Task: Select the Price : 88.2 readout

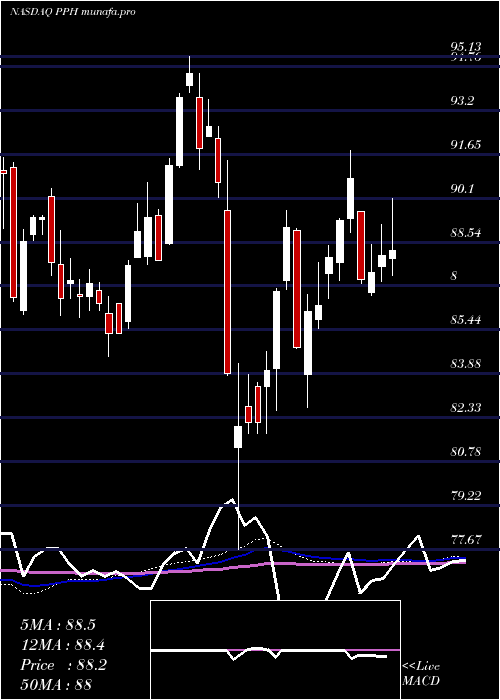Action: [x=63, y=665]
